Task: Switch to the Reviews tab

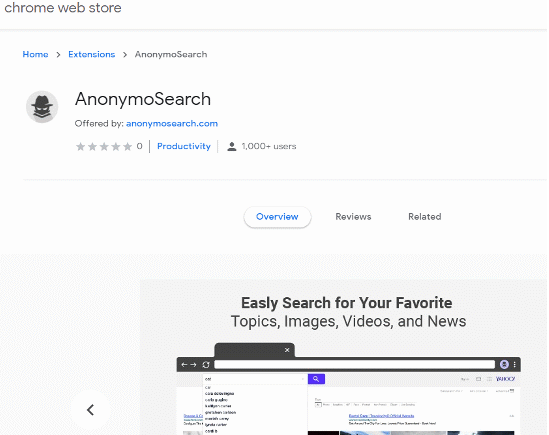Action: pyautogui.click(x=353, y=217)
